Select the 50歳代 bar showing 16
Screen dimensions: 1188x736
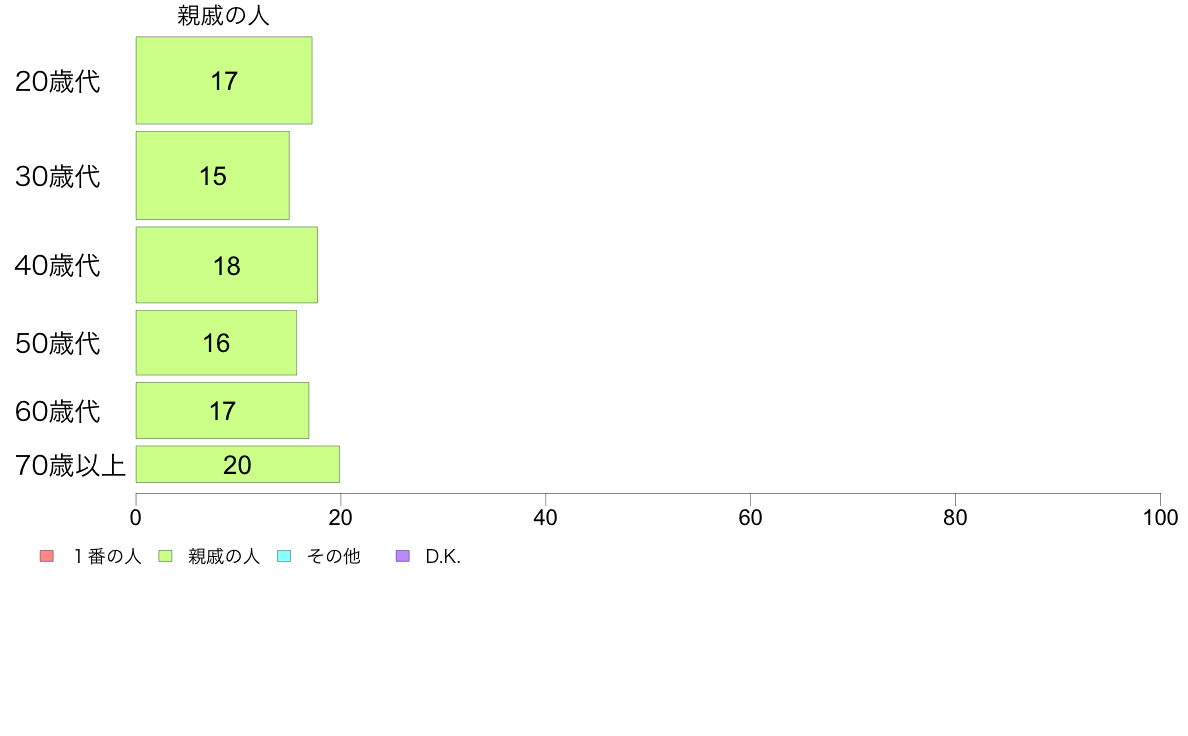(217, 343)
